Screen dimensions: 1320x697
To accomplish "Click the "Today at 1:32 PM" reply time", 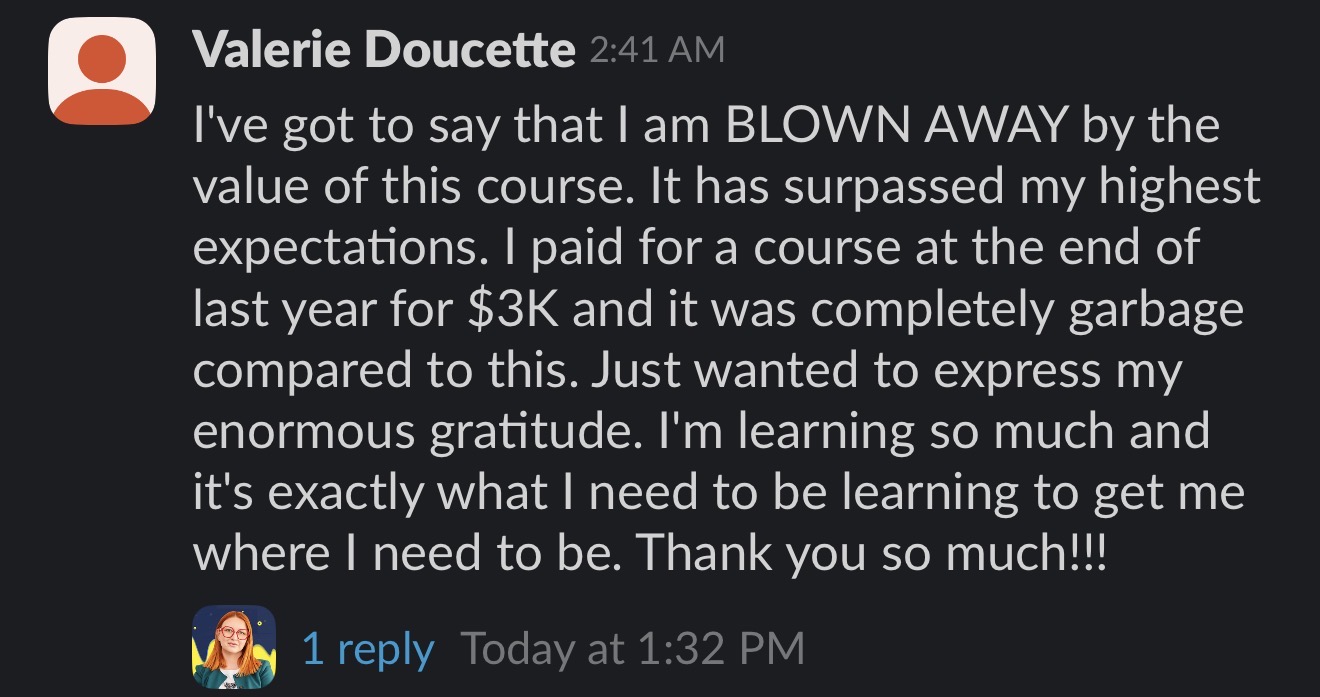I will (632, 649).
